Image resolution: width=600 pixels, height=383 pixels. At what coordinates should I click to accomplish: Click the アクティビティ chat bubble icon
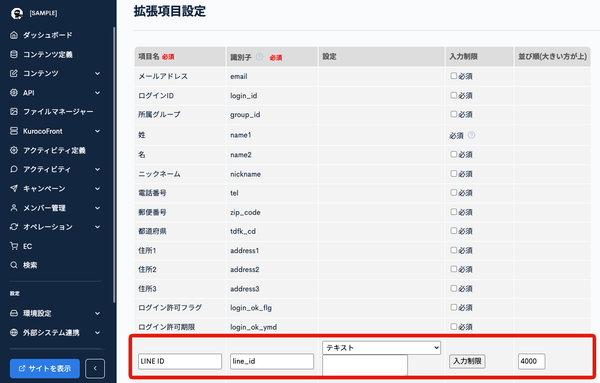[14, 169]
